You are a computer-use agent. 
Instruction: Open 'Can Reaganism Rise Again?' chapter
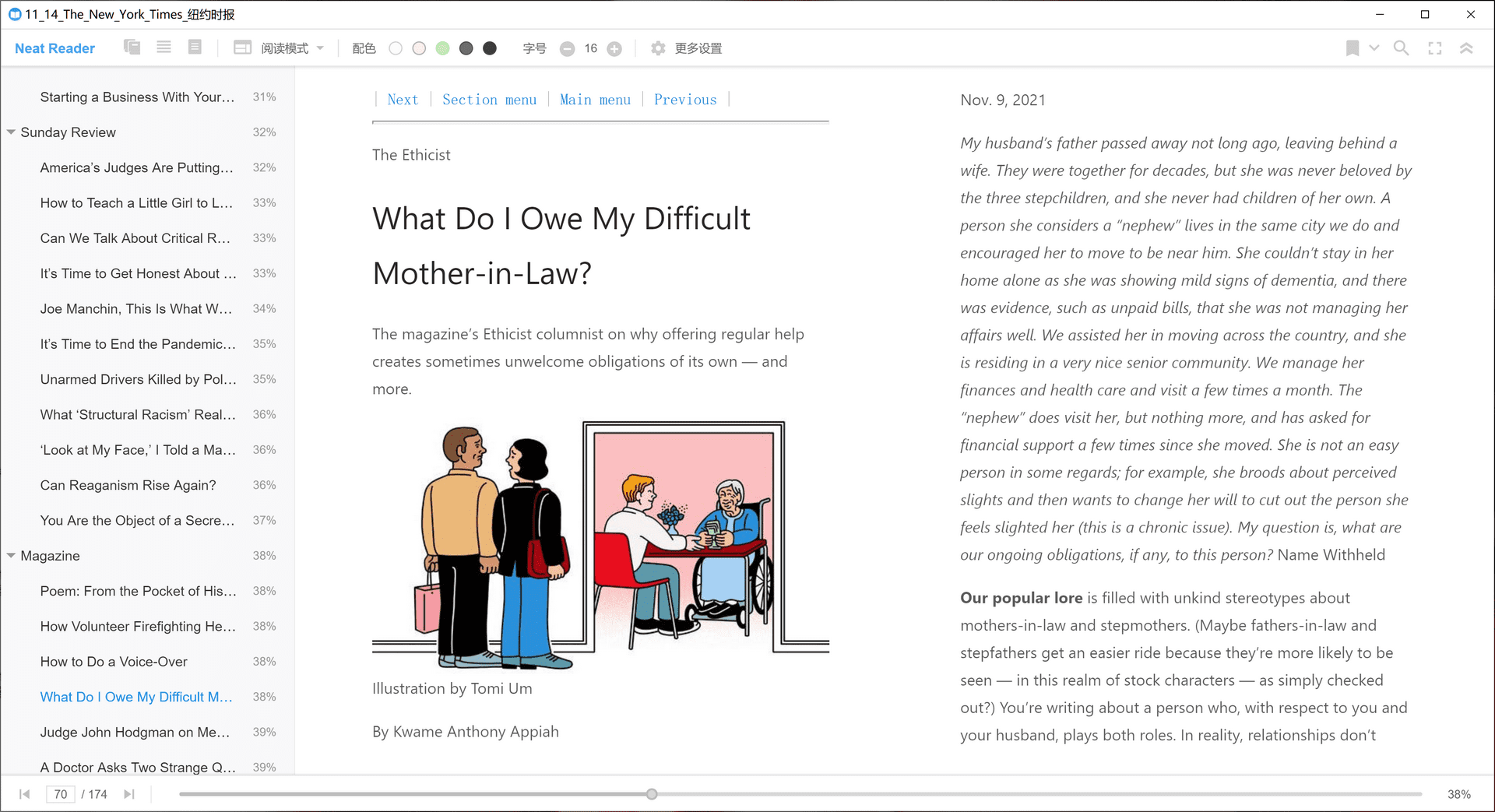[128, 485]
